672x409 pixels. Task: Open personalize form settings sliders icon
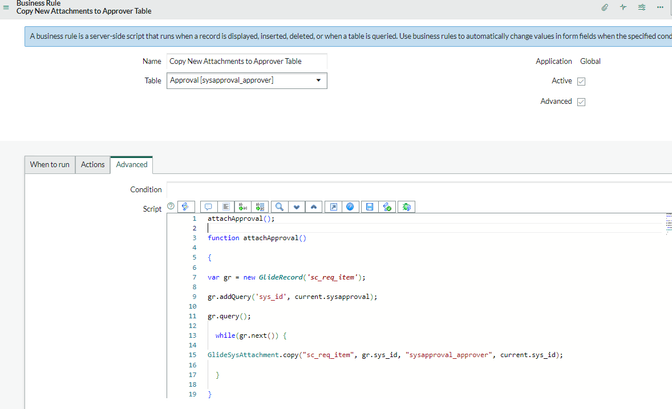click(x=642, y=7)
